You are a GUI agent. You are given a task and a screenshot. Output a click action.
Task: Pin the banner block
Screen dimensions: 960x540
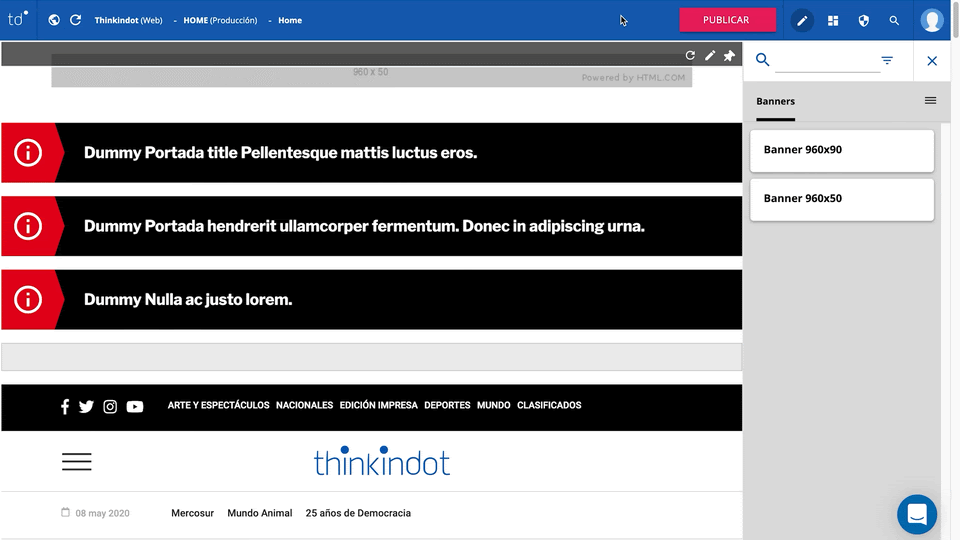tap(729, 56)
